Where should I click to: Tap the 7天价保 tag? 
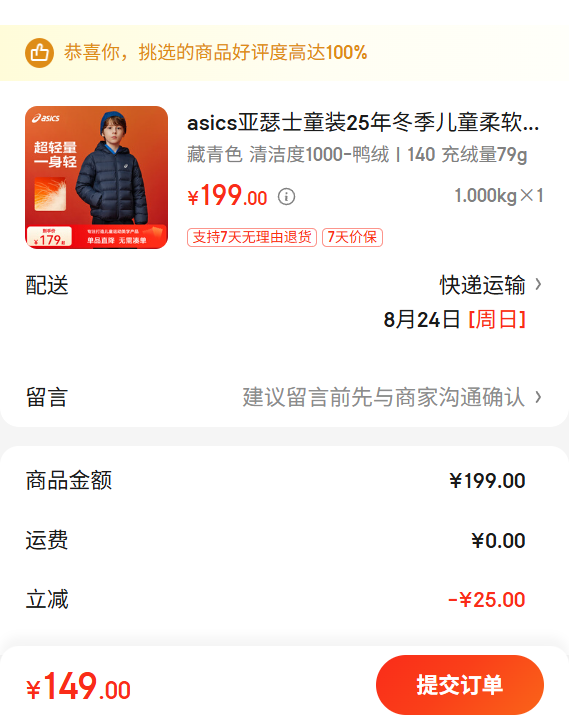point(352,237)
